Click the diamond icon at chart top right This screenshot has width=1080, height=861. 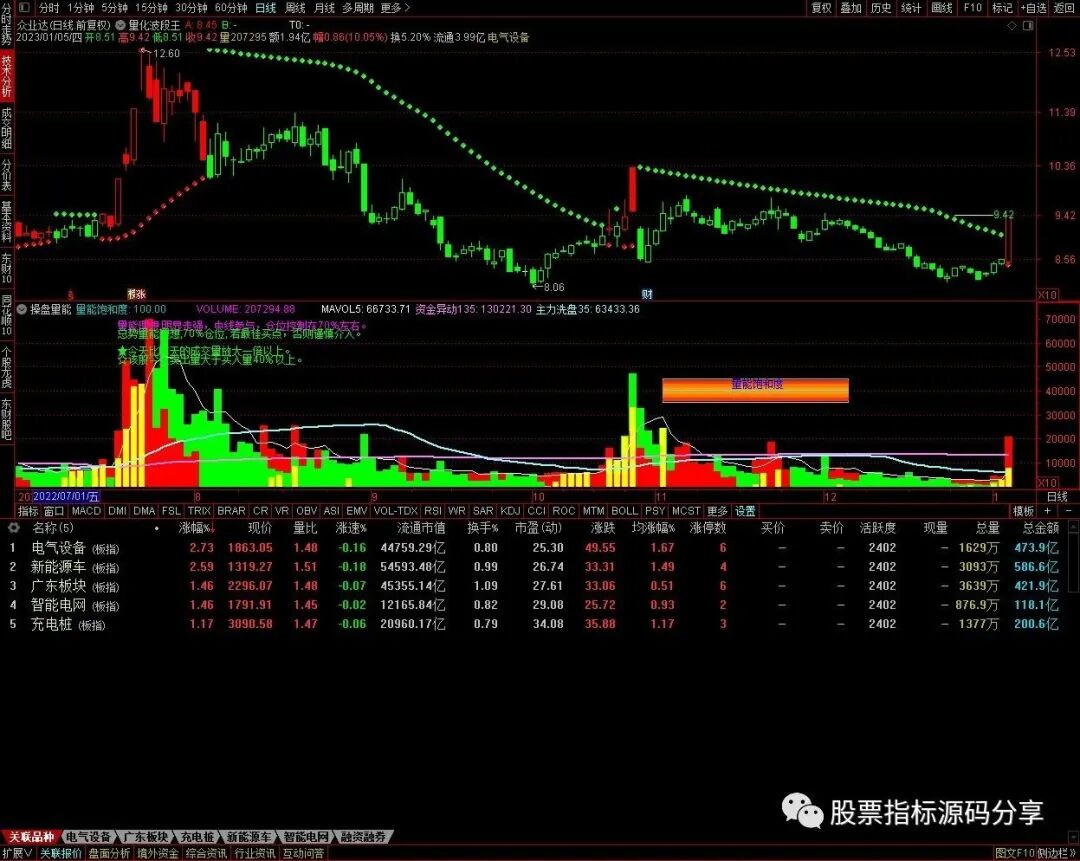1012,25
